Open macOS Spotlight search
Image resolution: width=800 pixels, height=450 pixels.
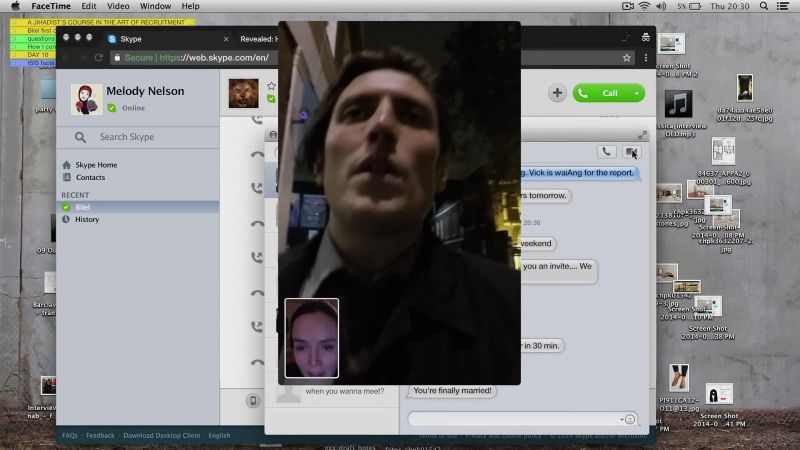pyautogui.click(x=763, y=6)
